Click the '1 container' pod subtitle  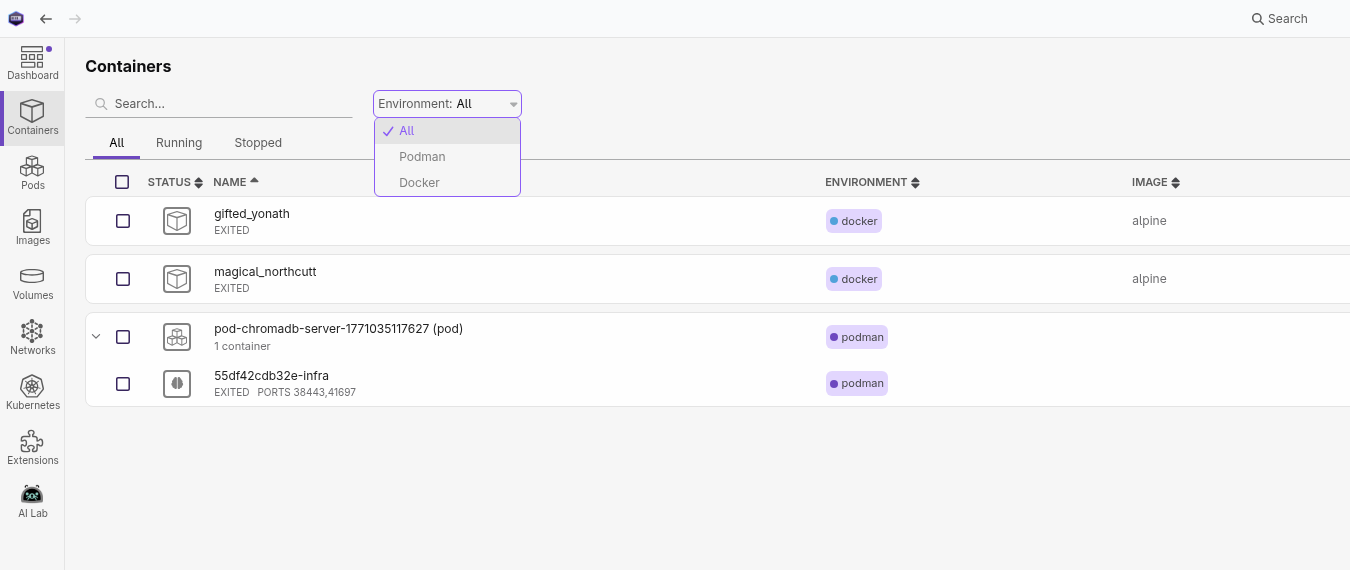click(242, 347)
